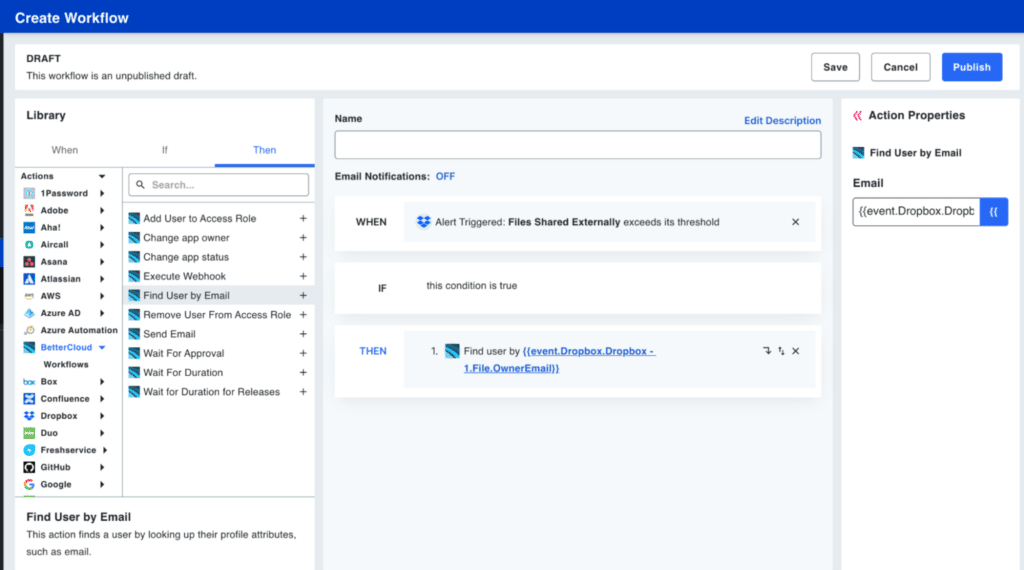Open the Edit Description link
Image resolution: width=1024 pixels, height=570 pixels.
point(782,121)
